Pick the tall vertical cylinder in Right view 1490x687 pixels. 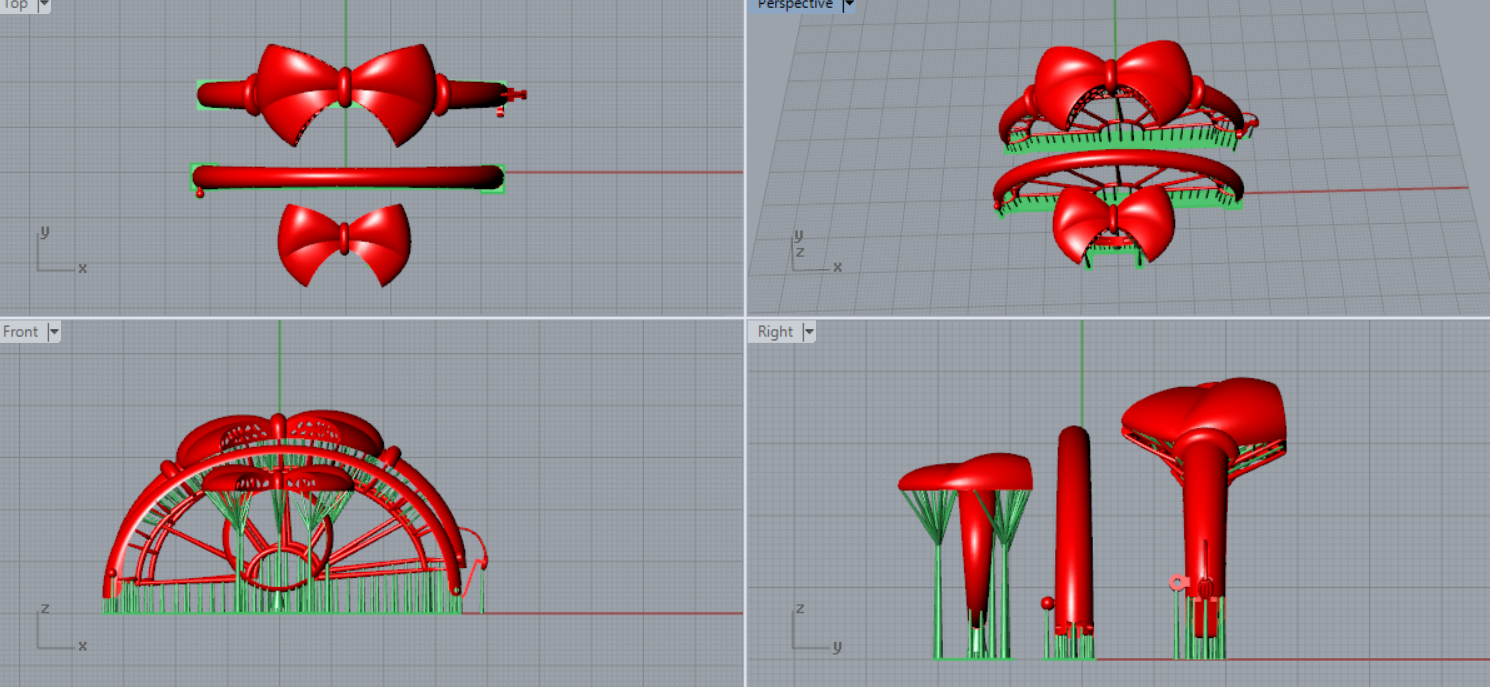pyautogui.click(x=1074, y=520)
